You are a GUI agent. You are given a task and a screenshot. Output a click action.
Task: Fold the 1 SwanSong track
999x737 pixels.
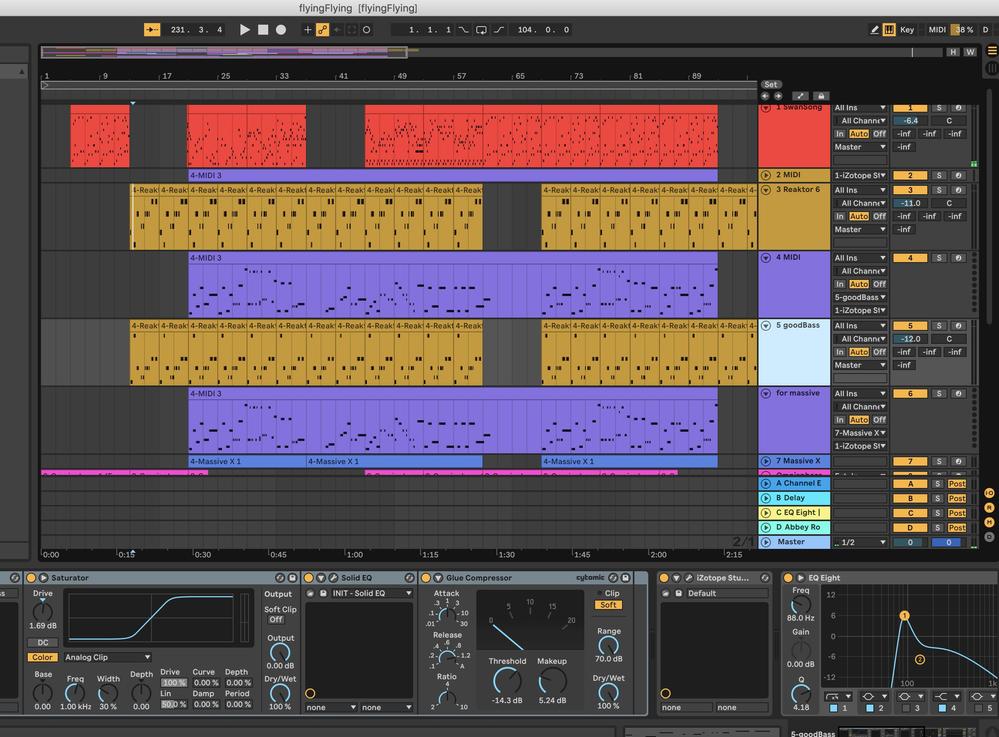click(x=766, y=108)
